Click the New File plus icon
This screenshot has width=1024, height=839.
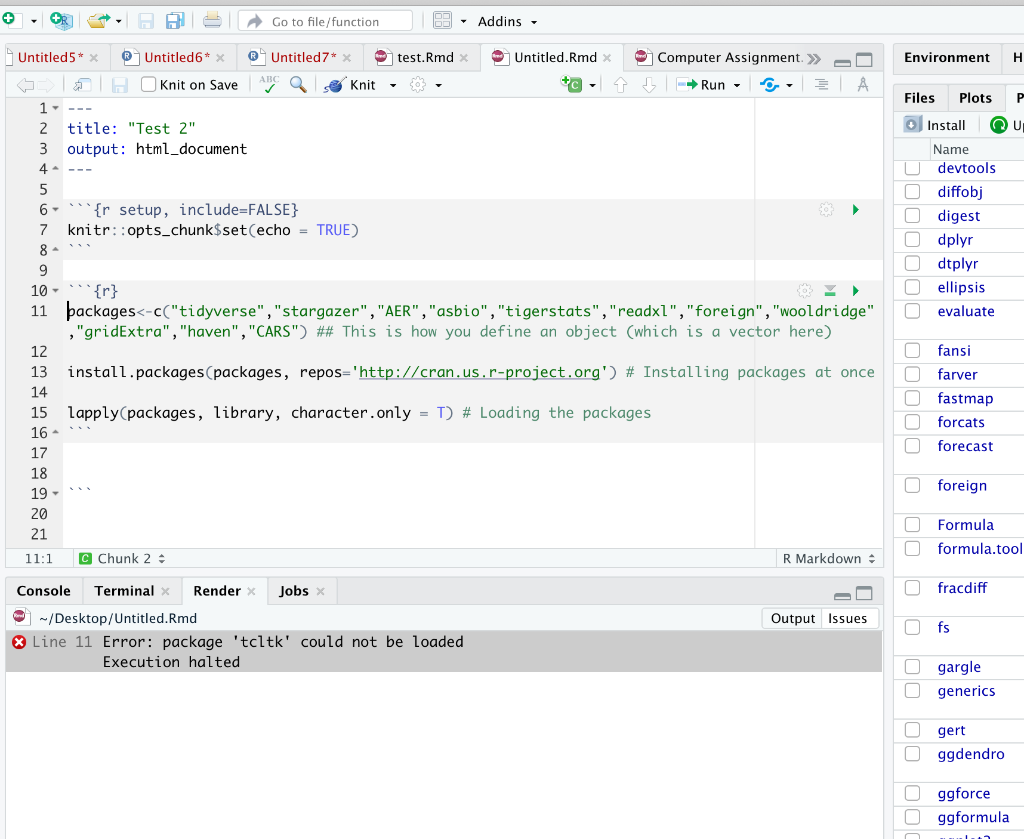coord(9,20)
